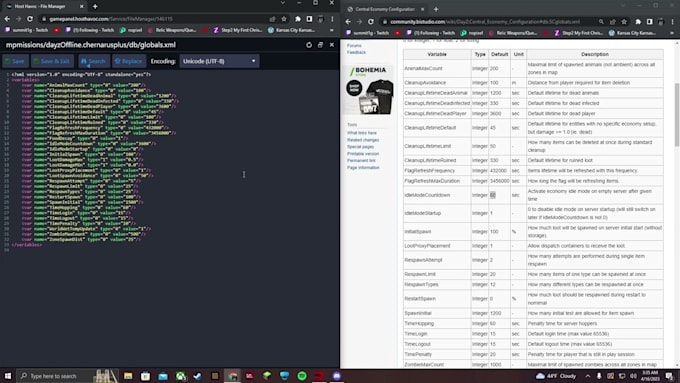Open new tab in left browser window
680x383 pixels.
tap(95, 7)
